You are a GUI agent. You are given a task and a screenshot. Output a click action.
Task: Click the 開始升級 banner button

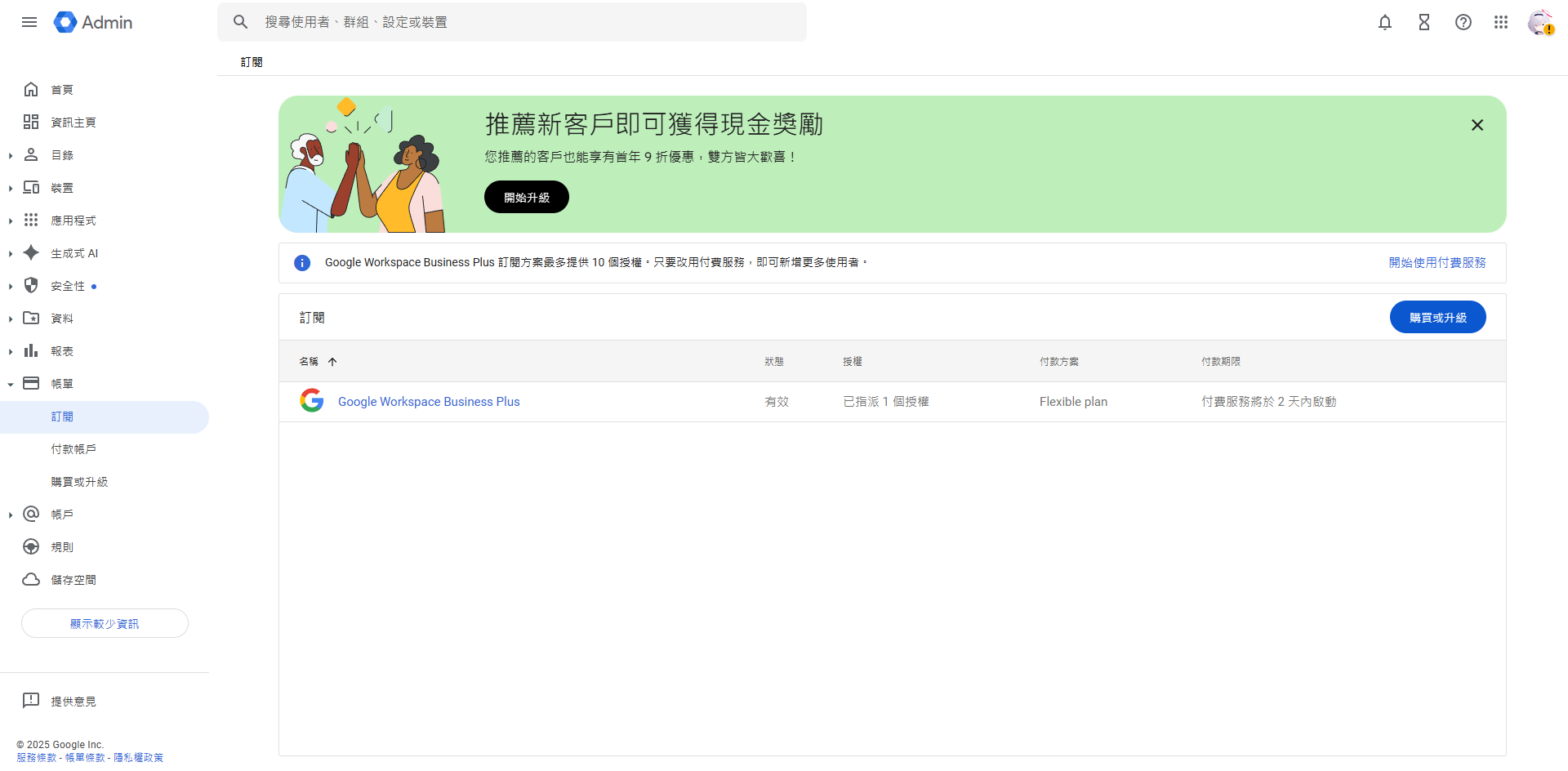[x=526, y=198]
